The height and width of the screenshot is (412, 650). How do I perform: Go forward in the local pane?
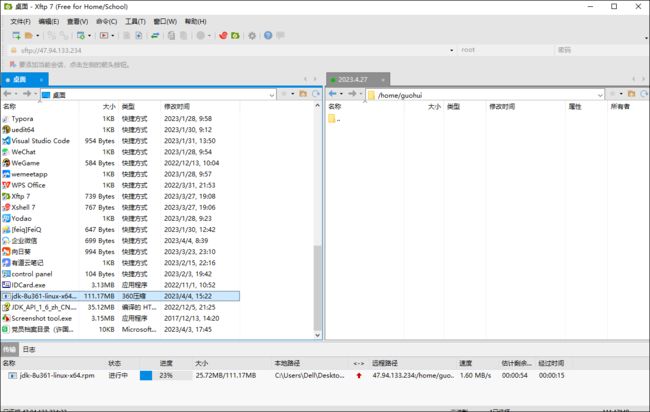click(x=27, y=94)
